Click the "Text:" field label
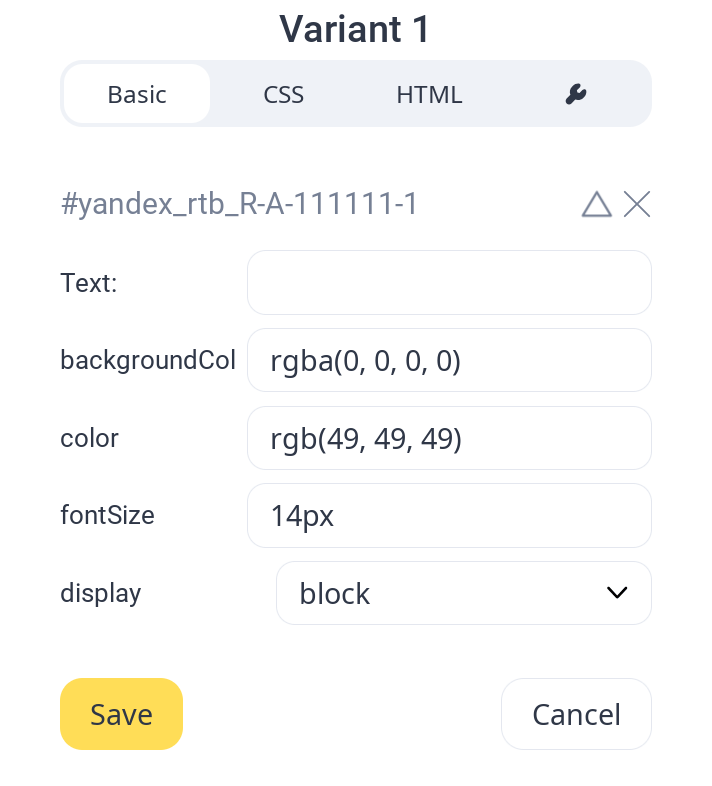 point(89,283)
